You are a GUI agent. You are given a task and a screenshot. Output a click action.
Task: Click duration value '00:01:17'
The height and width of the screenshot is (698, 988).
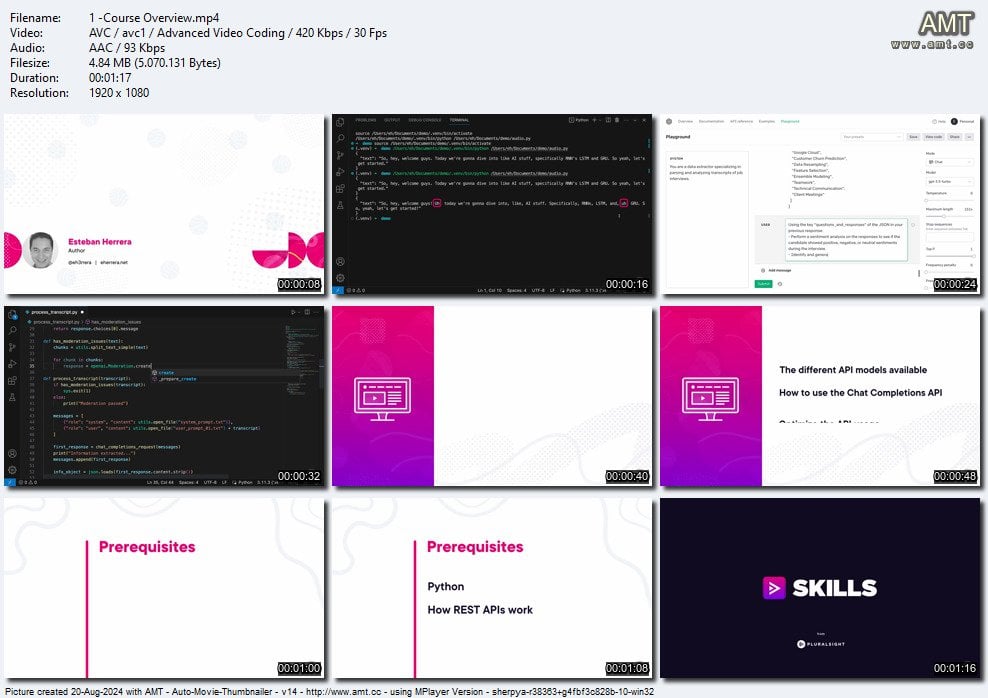click(110, 77)
